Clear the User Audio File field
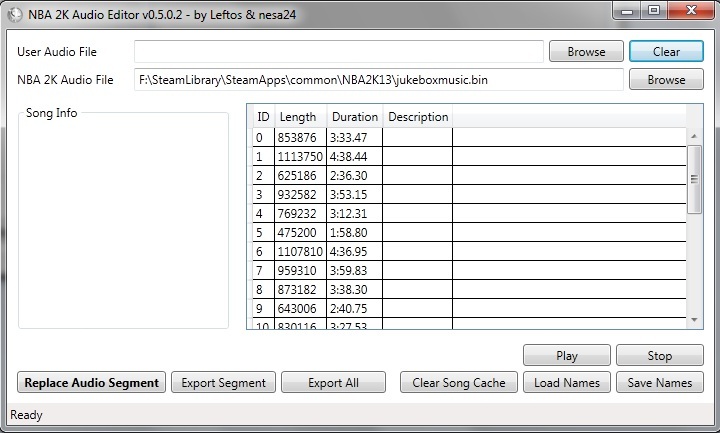Screen dimensions: 720x433 [666, 51]
